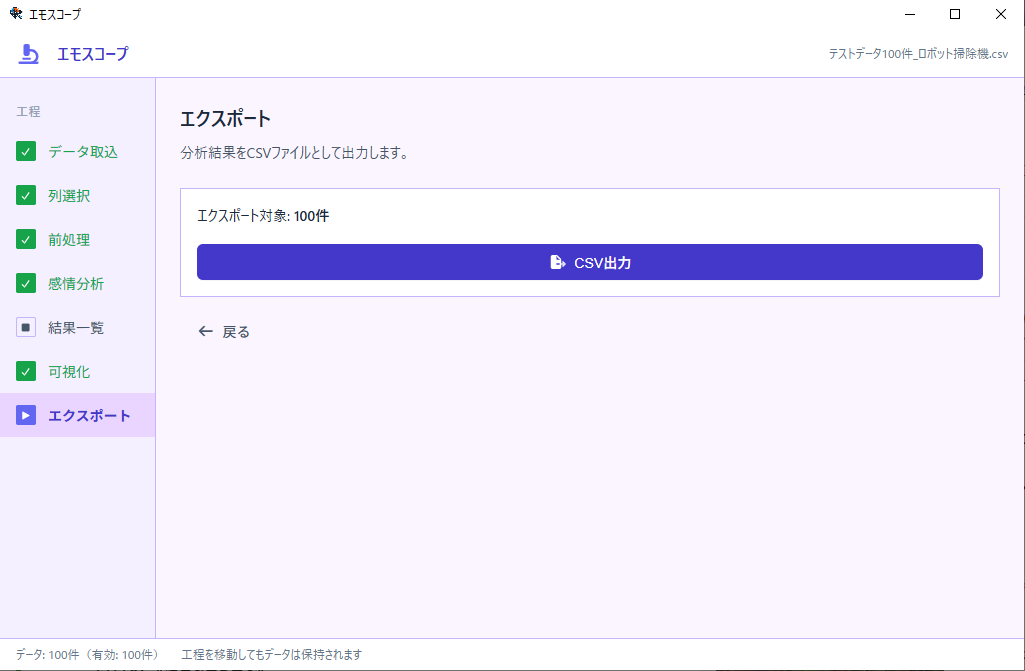Screen dimensions: 1025x671
Task: Click the green check icon beside データ取込
Action: (x=25, y=152)
